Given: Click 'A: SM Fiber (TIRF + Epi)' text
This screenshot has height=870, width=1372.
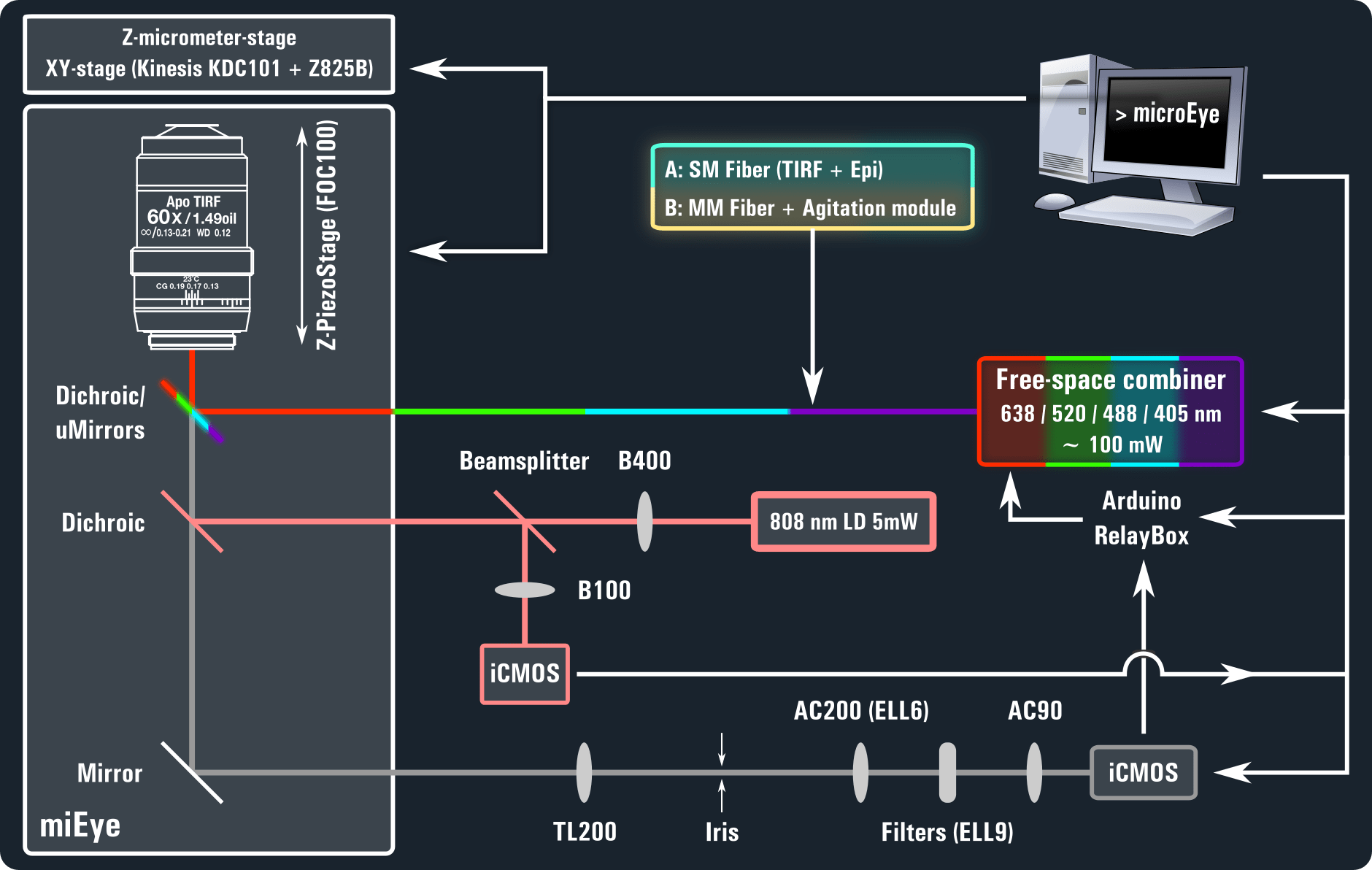Looking at the screenshot, I should [x=774, y=170].
